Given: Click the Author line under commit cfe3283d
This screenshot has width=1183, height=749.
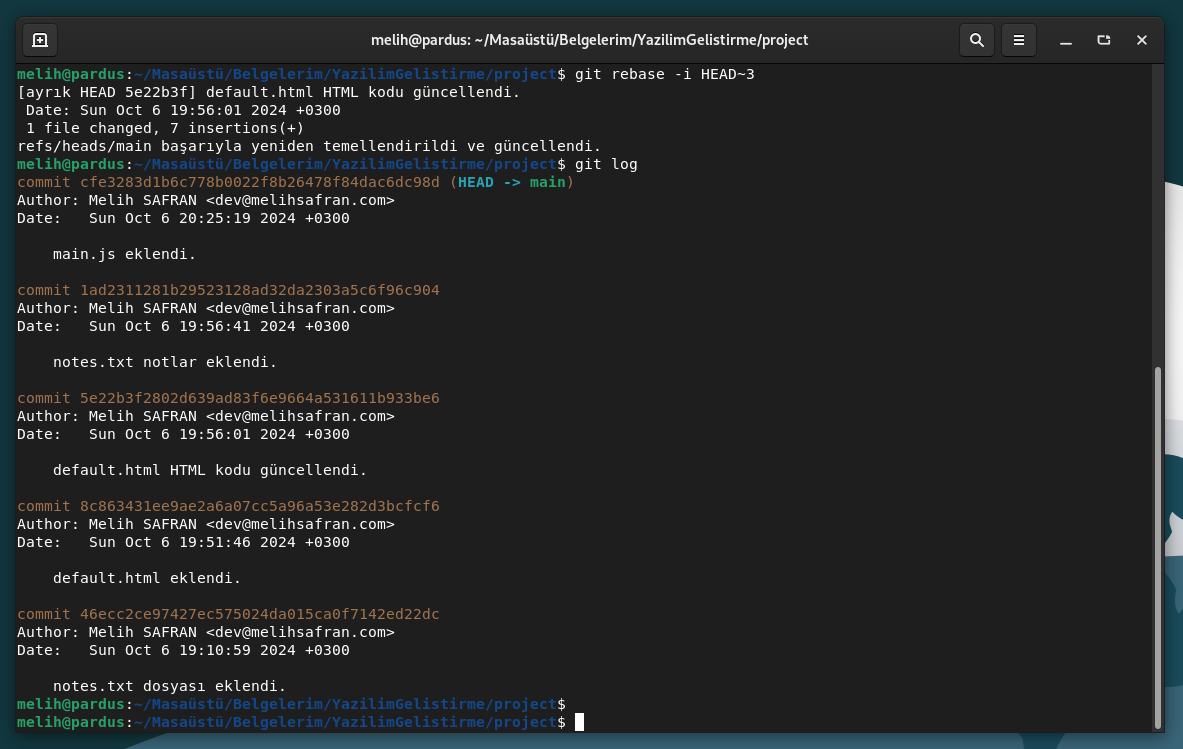Looking at the screenshot, I should pos(206,200).
